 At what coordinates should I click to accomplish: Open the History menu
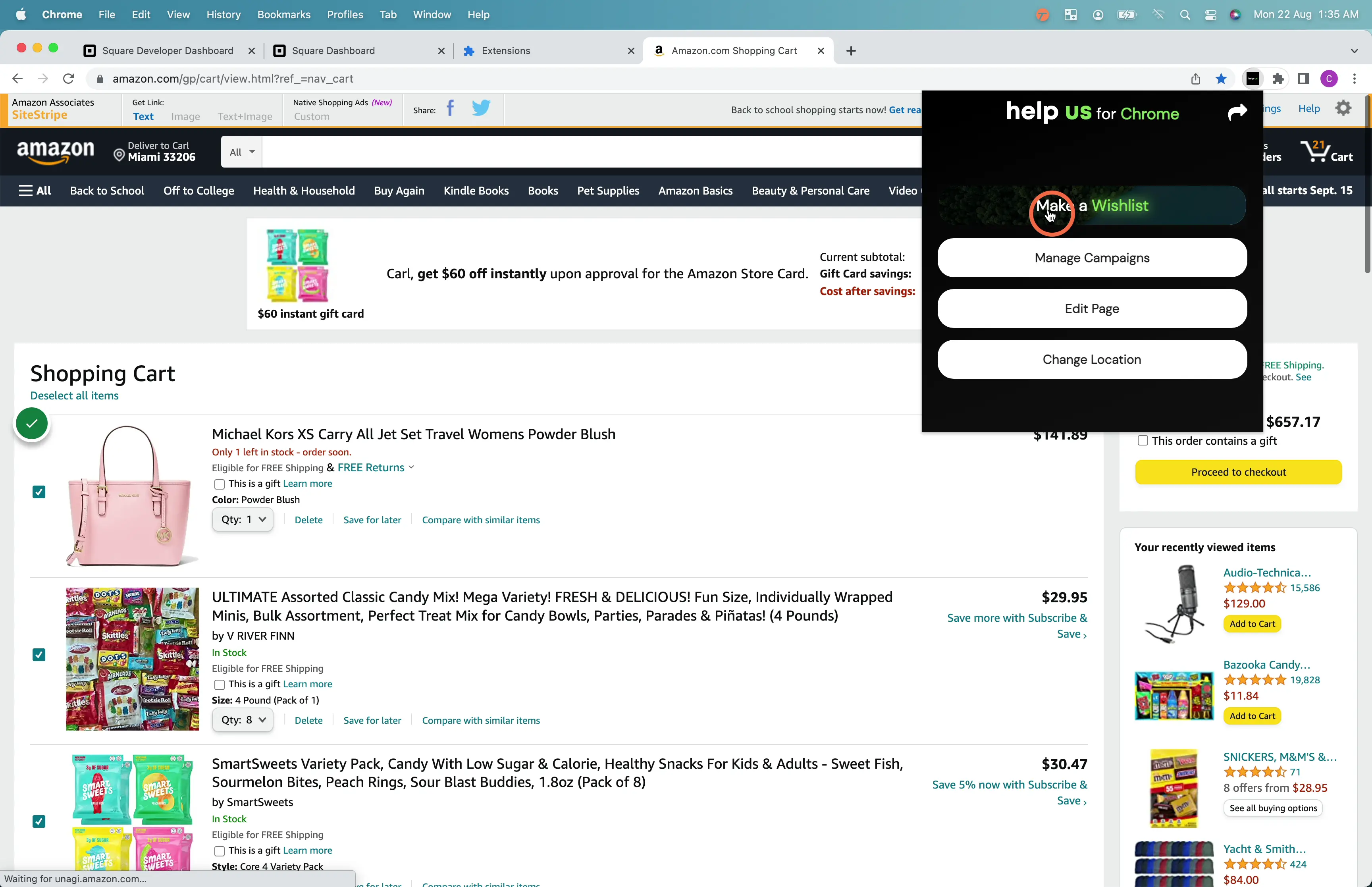point(224,14)
